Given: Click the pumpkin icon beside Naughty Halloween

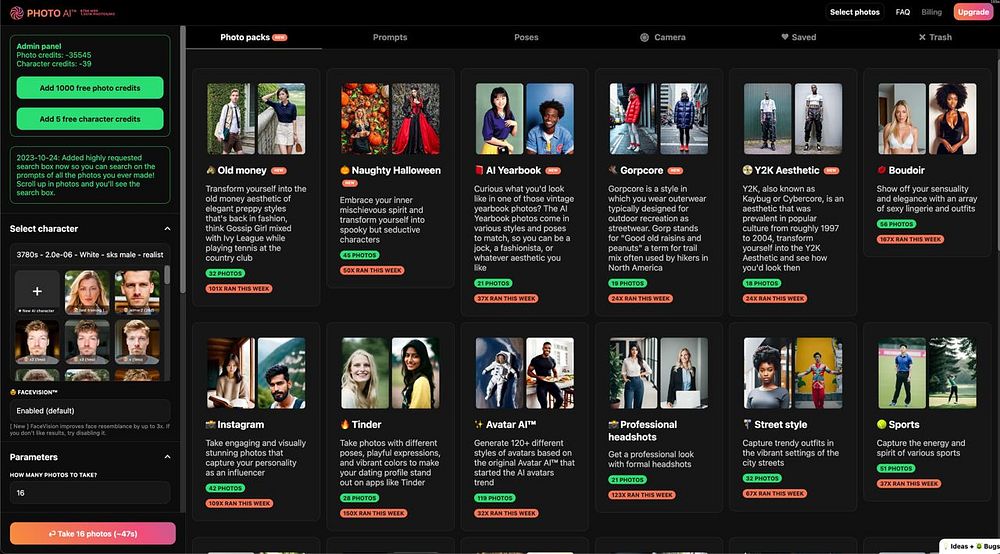Looking at the screenshot, I should [344, 170].
